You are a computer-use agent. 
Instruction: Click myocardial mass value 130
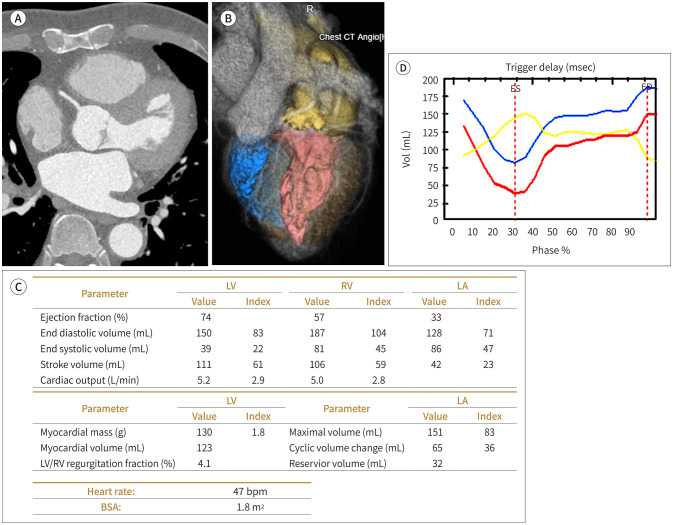coord(204,432)
